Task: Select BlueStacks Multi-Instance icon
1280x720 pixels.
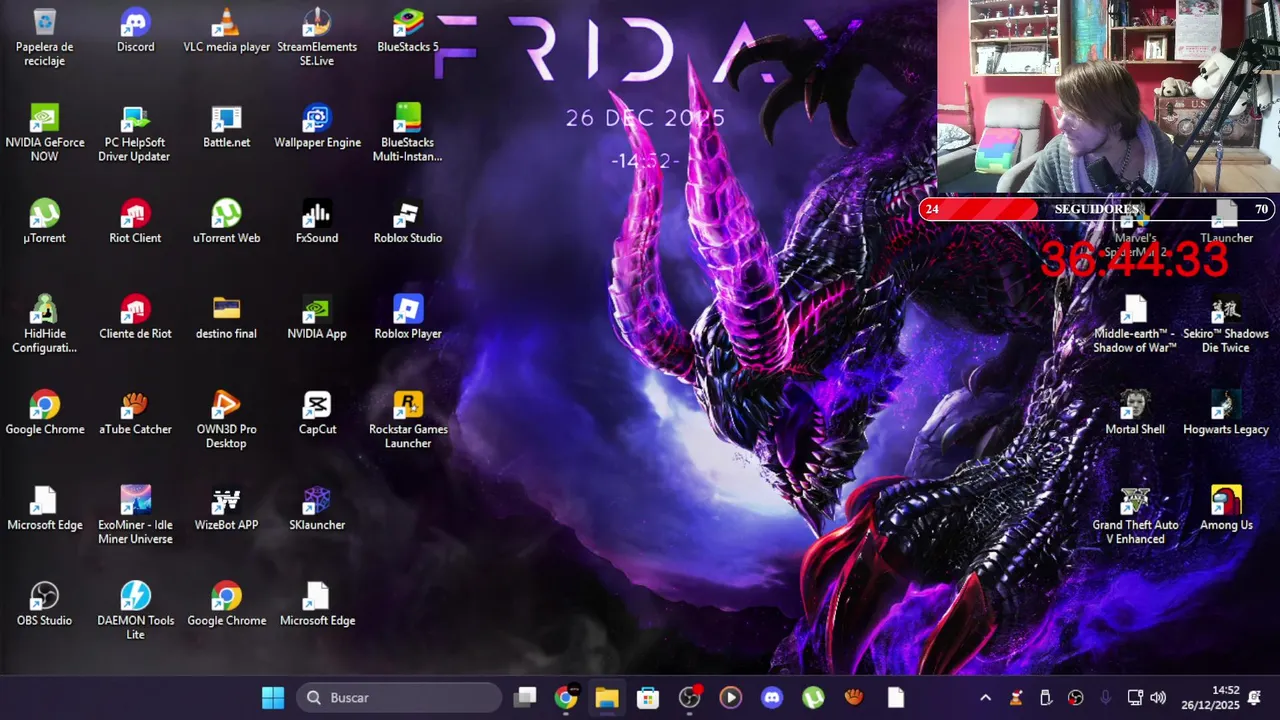Action: pos(408,133)
